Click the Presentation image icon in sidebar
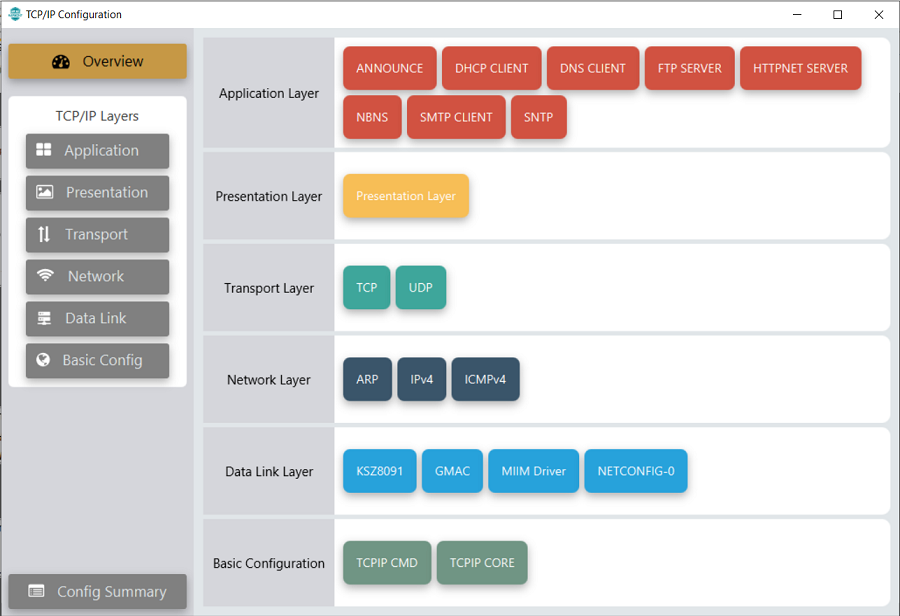The width and height of the screenshot is (900, 616). (x=45, y=192)
